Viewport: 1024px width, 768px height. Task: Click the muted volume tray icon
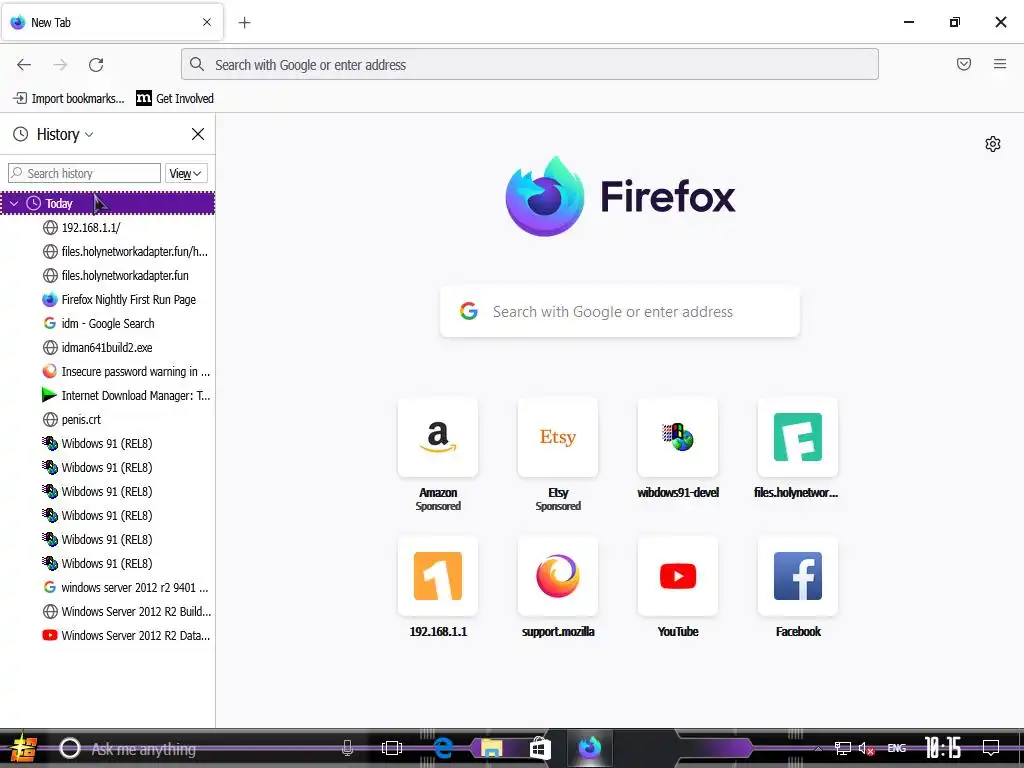[x=866, y=748]
